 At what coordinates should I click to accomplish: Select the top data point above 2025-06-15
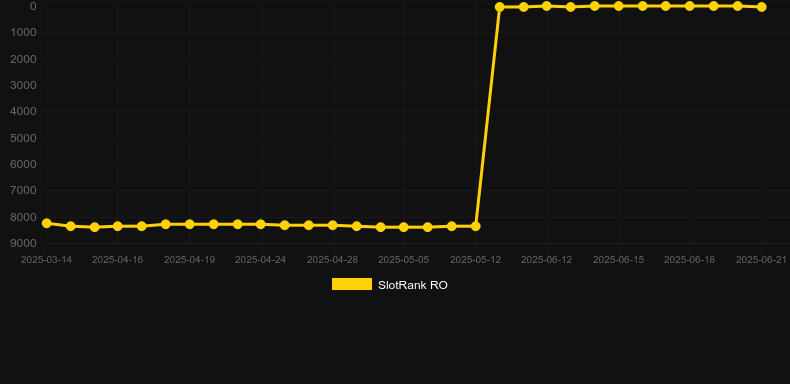click(619, 6)
